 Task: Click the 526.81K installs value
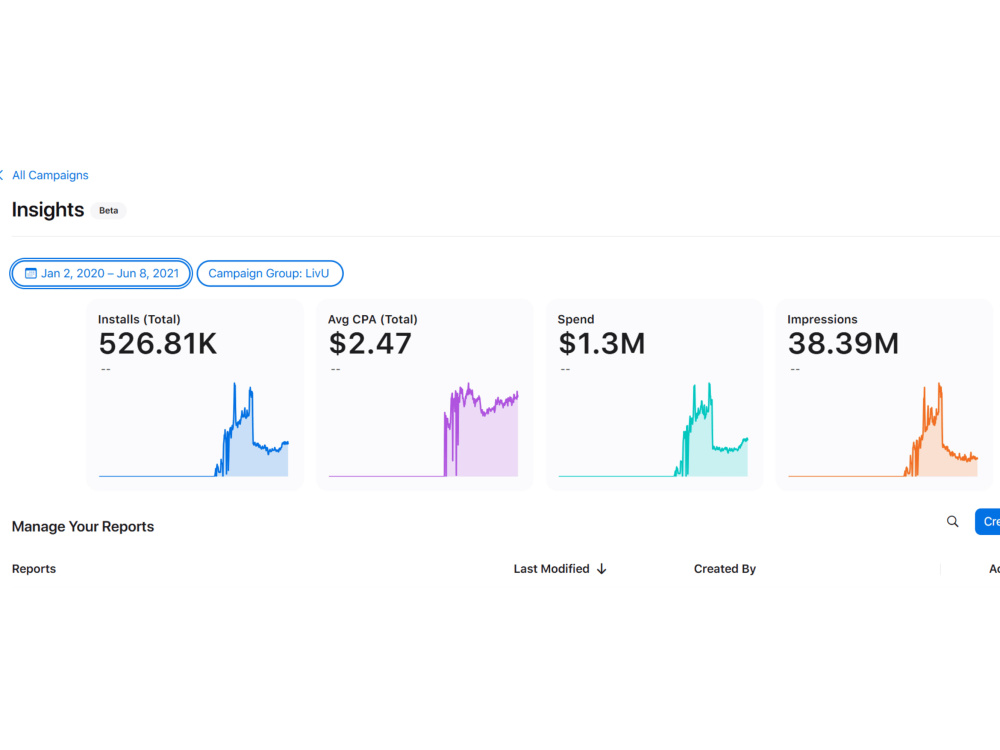point(158,344)
